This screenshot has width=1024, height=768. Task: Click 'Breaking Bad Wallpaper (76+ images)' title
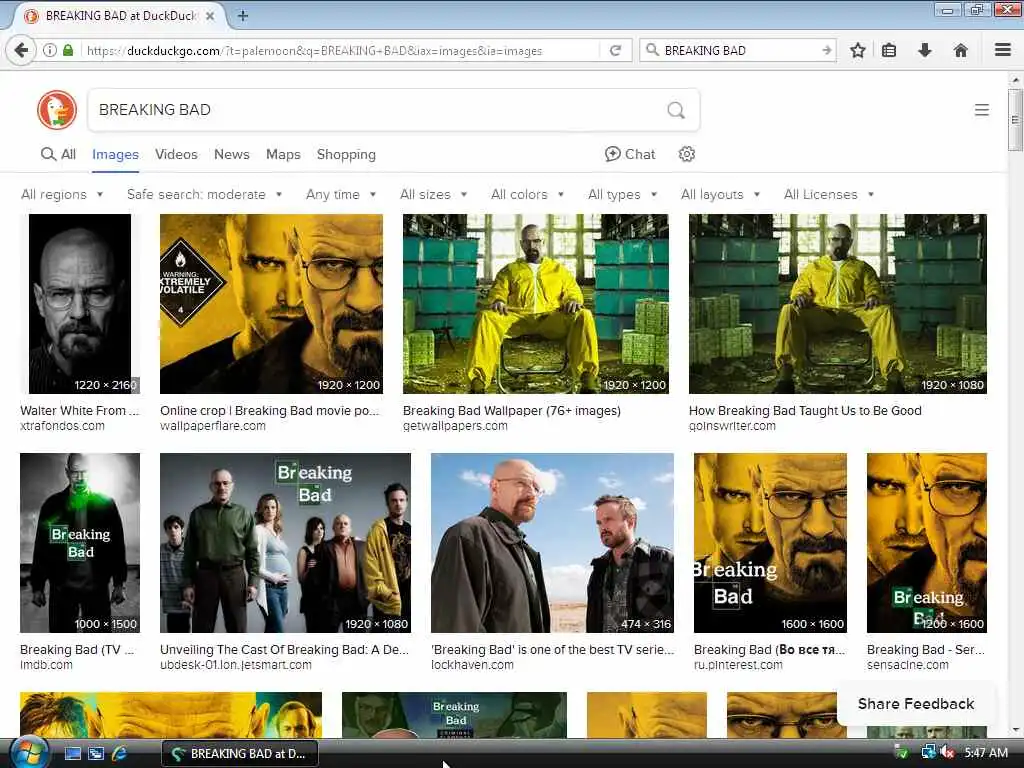pos(512,411)
